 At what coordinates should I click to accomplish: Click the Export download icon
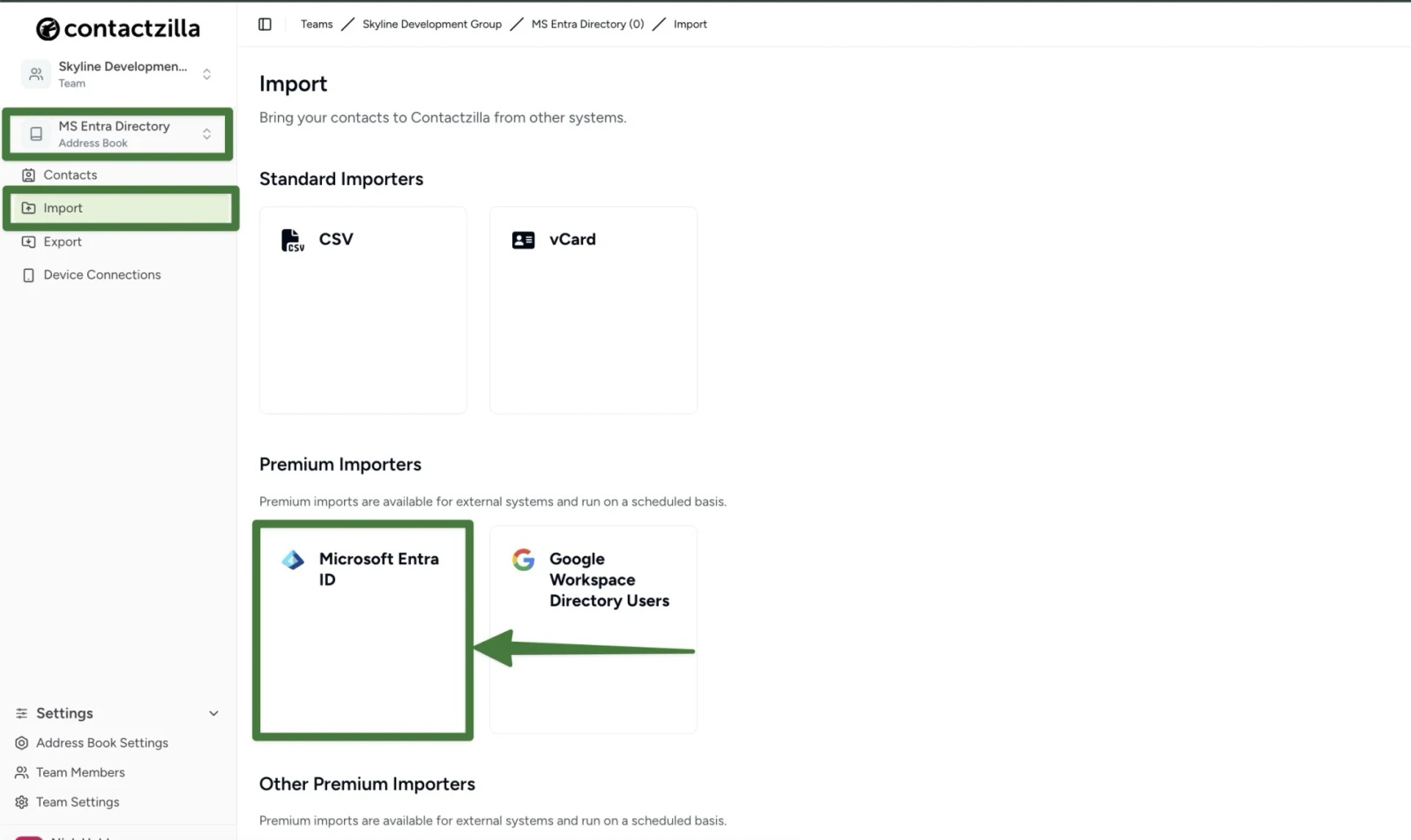click(x=27, y=242)
